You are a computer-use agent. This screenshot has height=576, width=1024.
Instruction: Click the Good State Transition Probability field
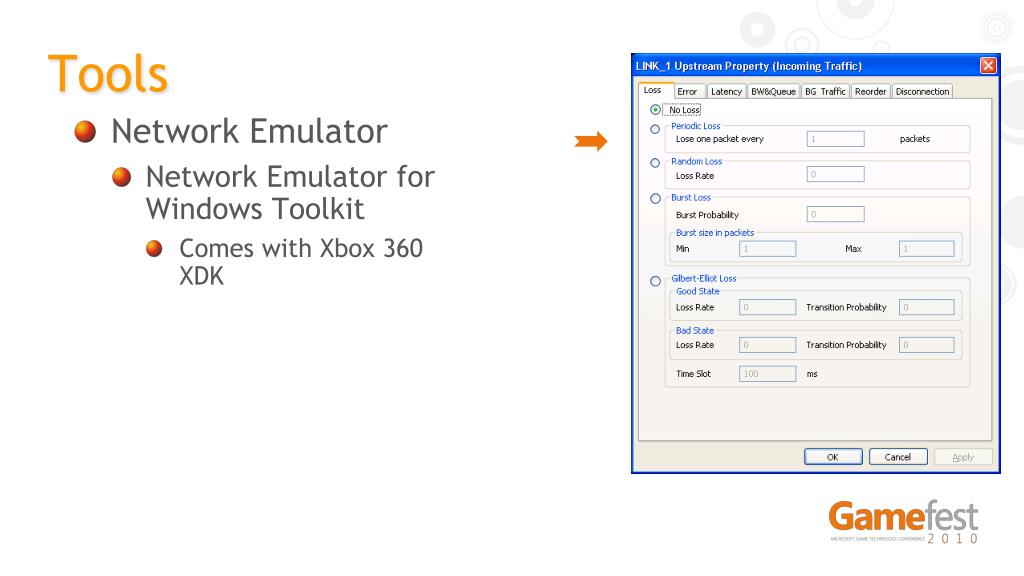(927, 307)
